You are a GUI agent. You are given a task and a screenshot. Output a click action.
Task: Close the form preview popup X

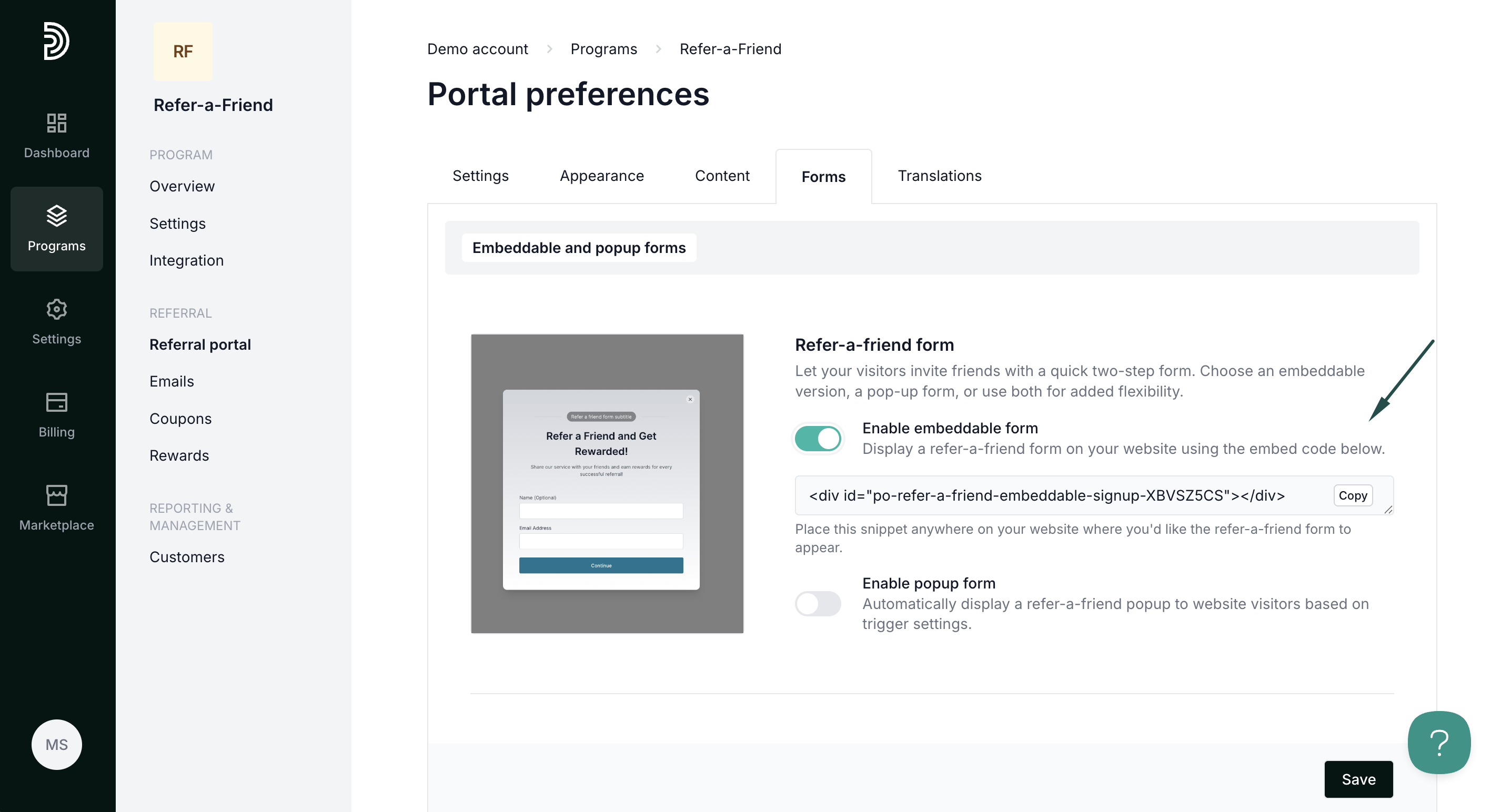(690, 399)
